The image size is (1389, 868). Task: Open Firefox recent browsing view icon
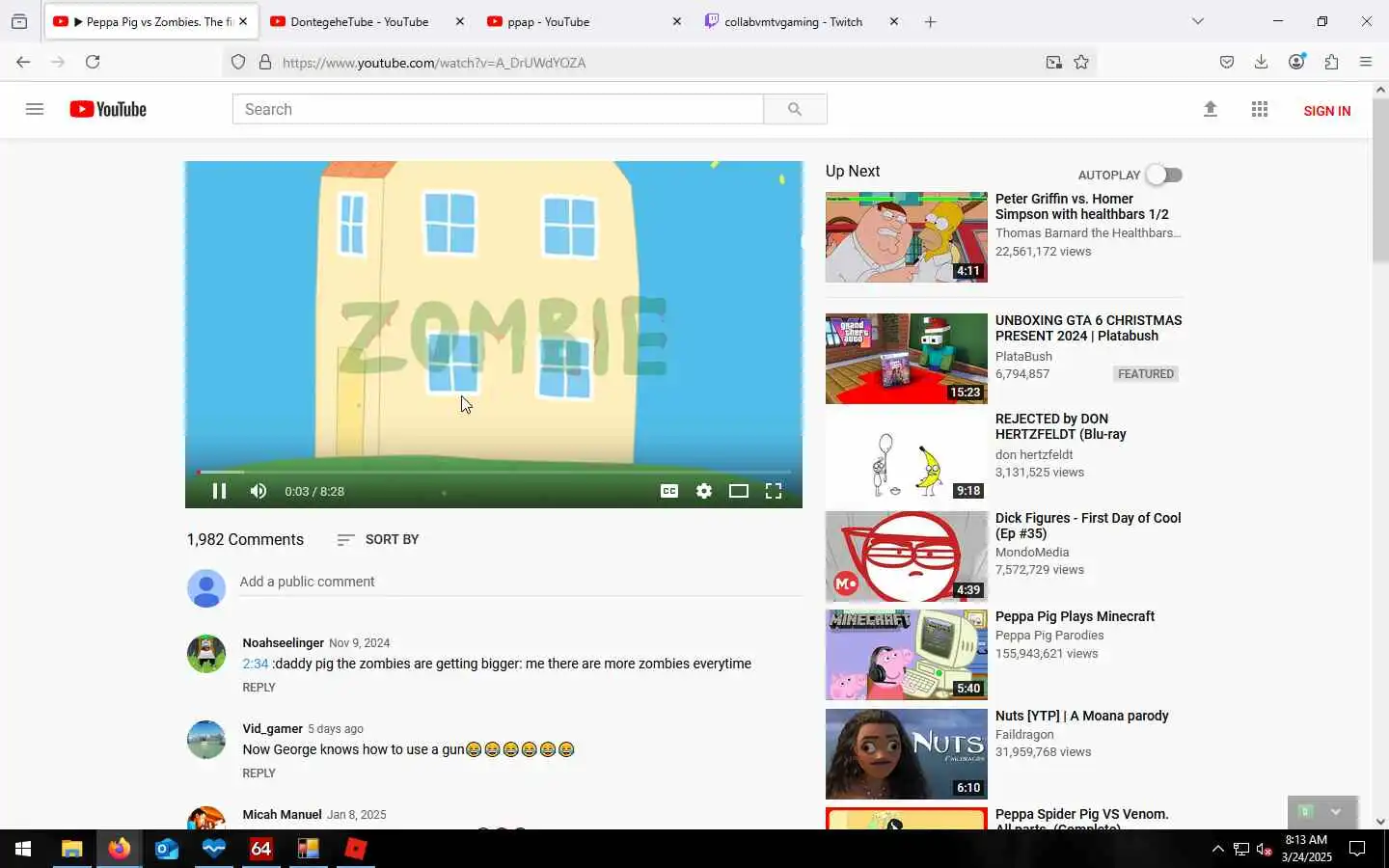(19, 21)
